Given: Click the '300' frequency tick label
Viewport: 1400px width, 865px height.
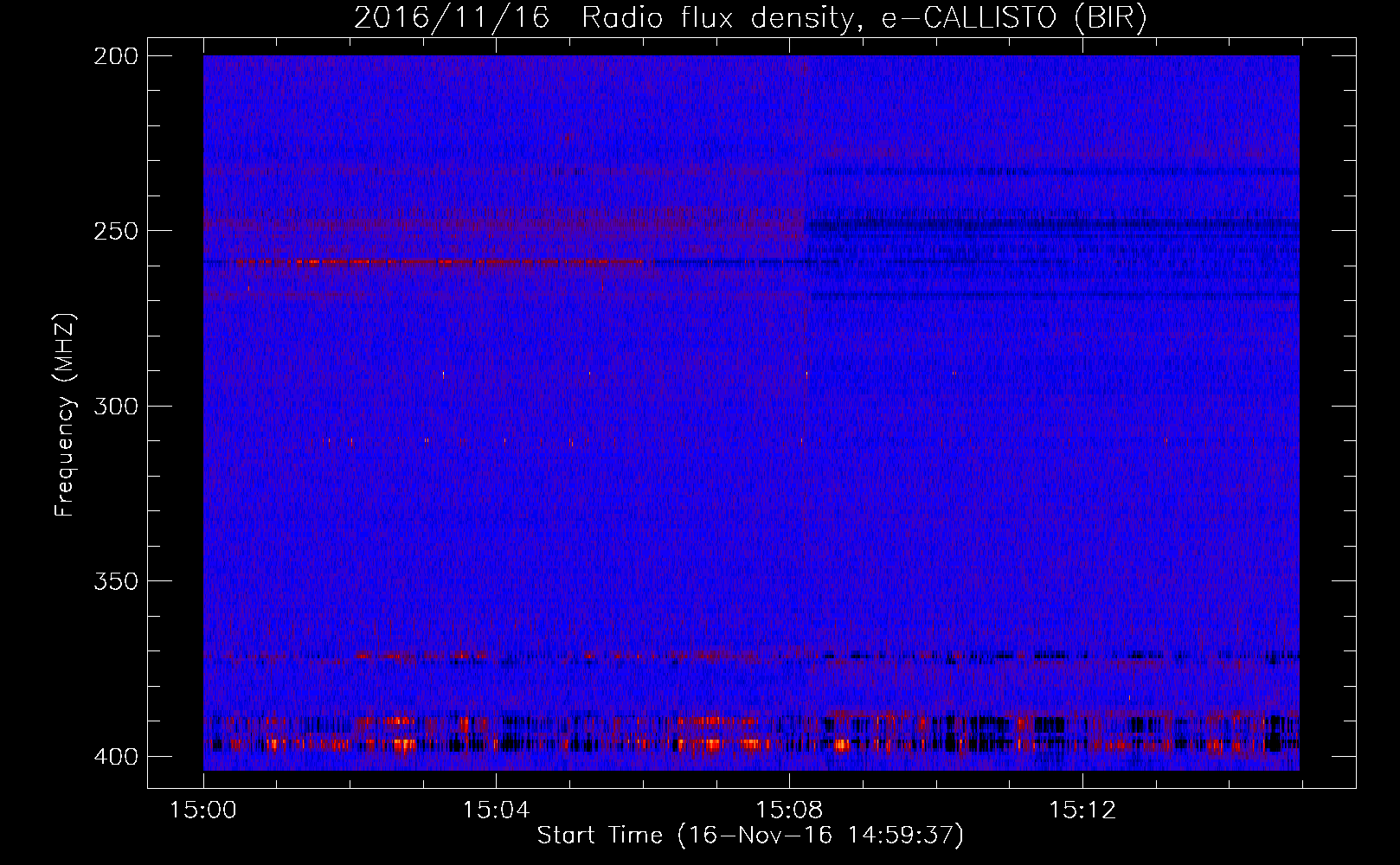Looking at the screenshot, I should pyautogui.click(x=115, y=406).
